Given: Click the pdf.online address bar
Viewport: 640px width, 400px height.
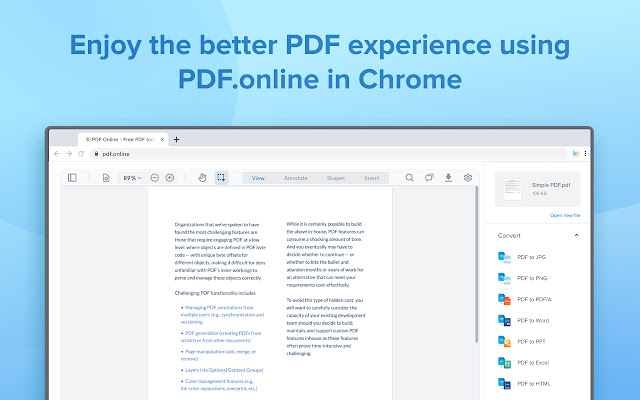Looking at the screenshot, I should coord(329,154).
